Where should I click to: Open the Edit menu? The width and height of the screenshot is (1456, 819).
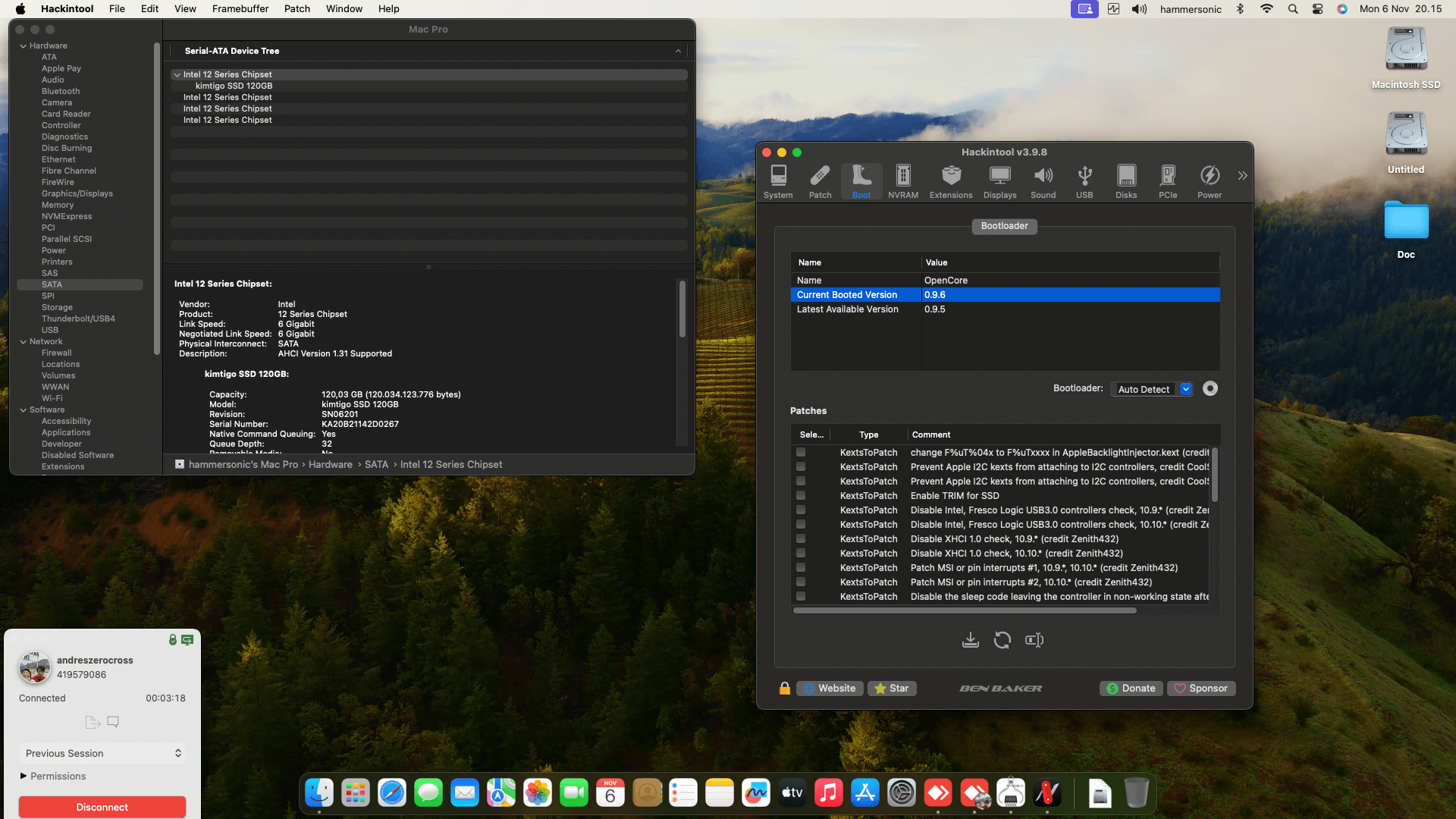[x=149, y=9]
